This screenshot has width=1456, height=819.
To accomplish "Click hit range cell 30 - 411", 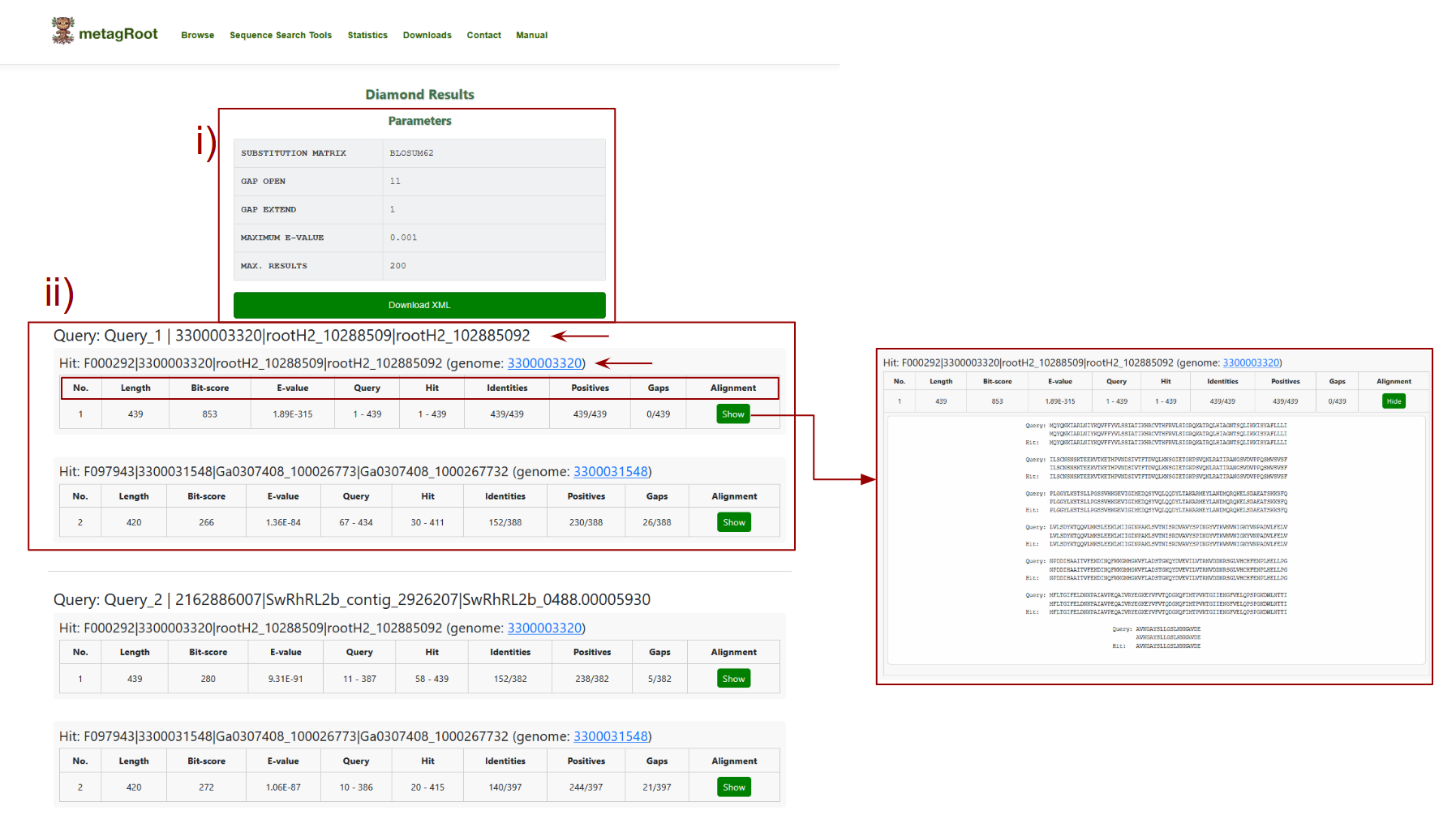I will [427, 523].
